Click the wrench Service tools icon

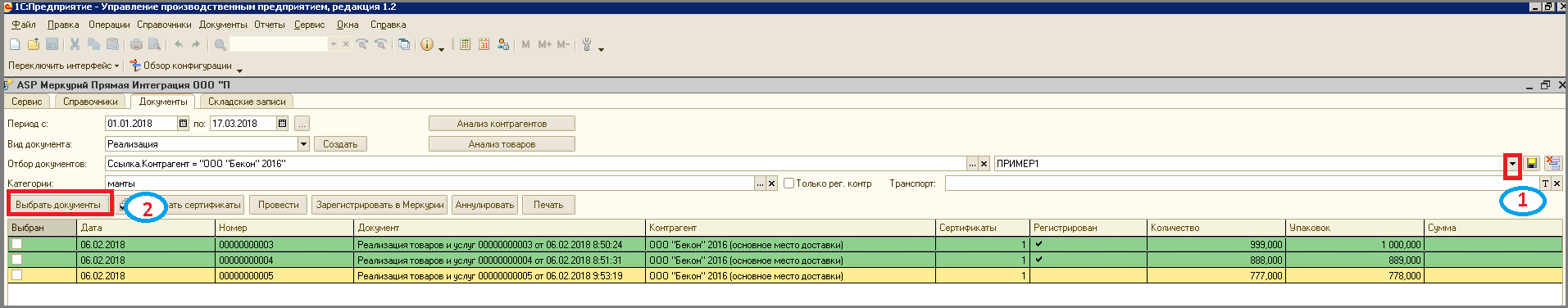tap(587, 44)
